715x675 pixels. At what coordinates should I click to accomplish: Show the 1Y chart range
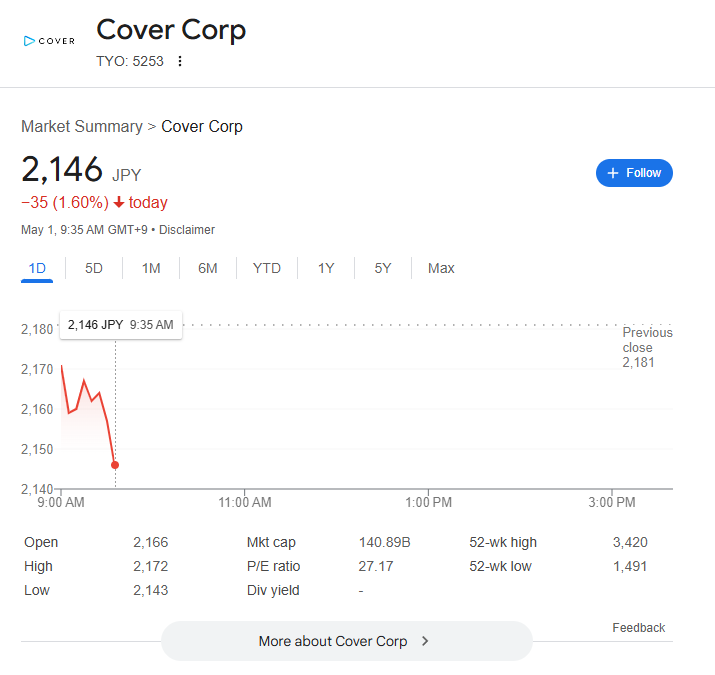[x=326, y=268]
